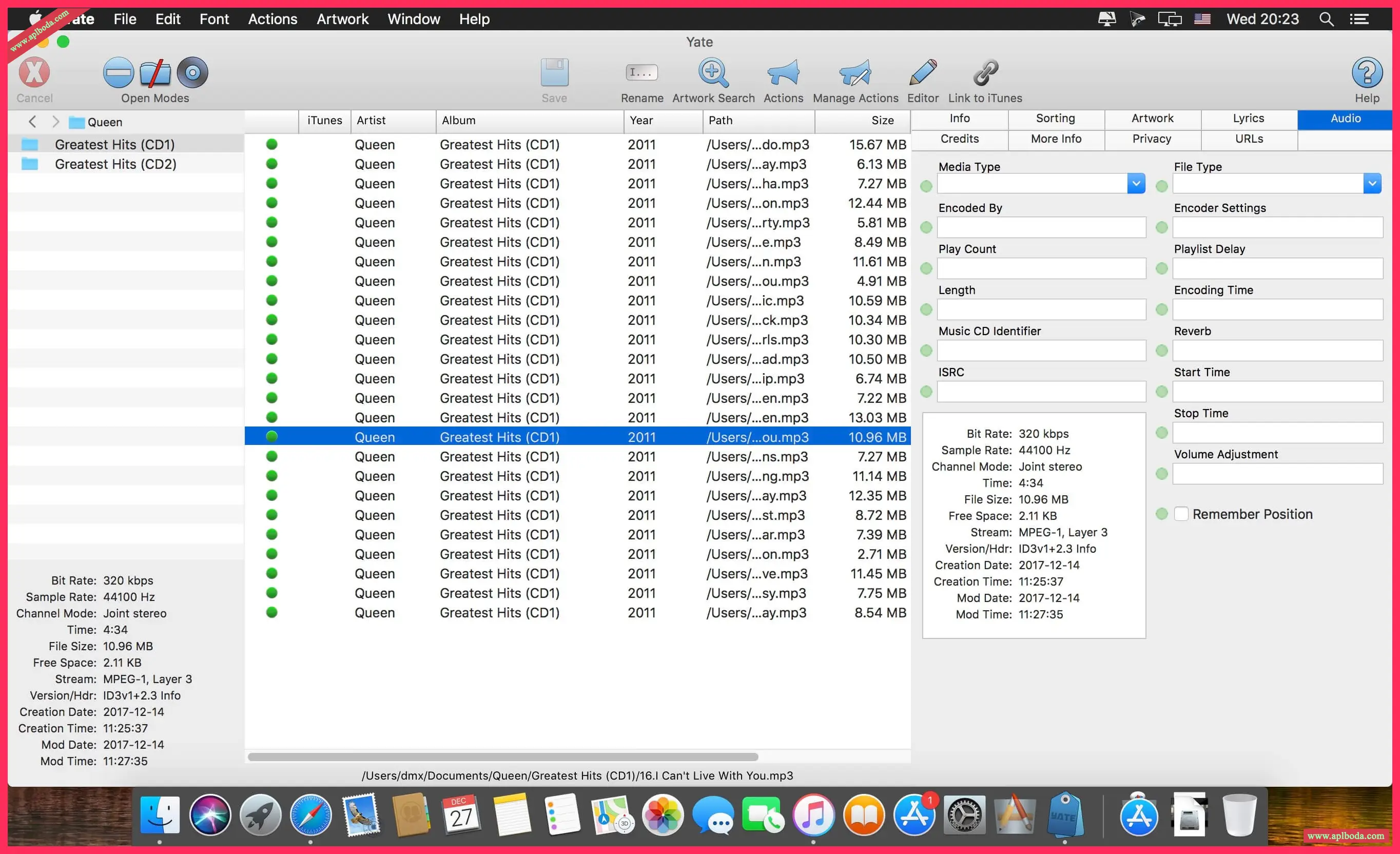Click the Cancel toolbar icon
Image resolution: width=1400 pixels, height=854 pixels.
click(34, 73)
